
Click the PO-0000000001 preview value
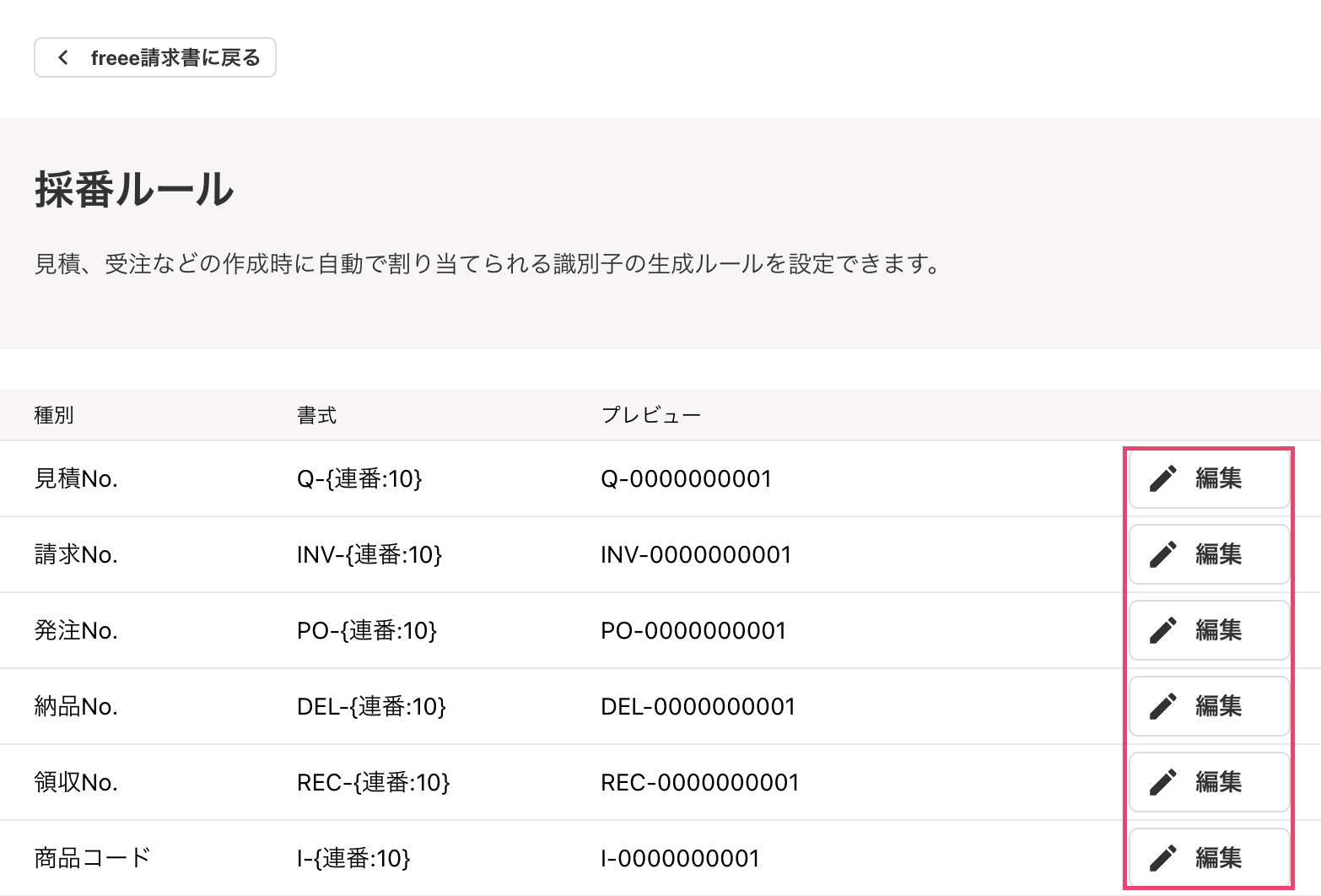[693, 631]
